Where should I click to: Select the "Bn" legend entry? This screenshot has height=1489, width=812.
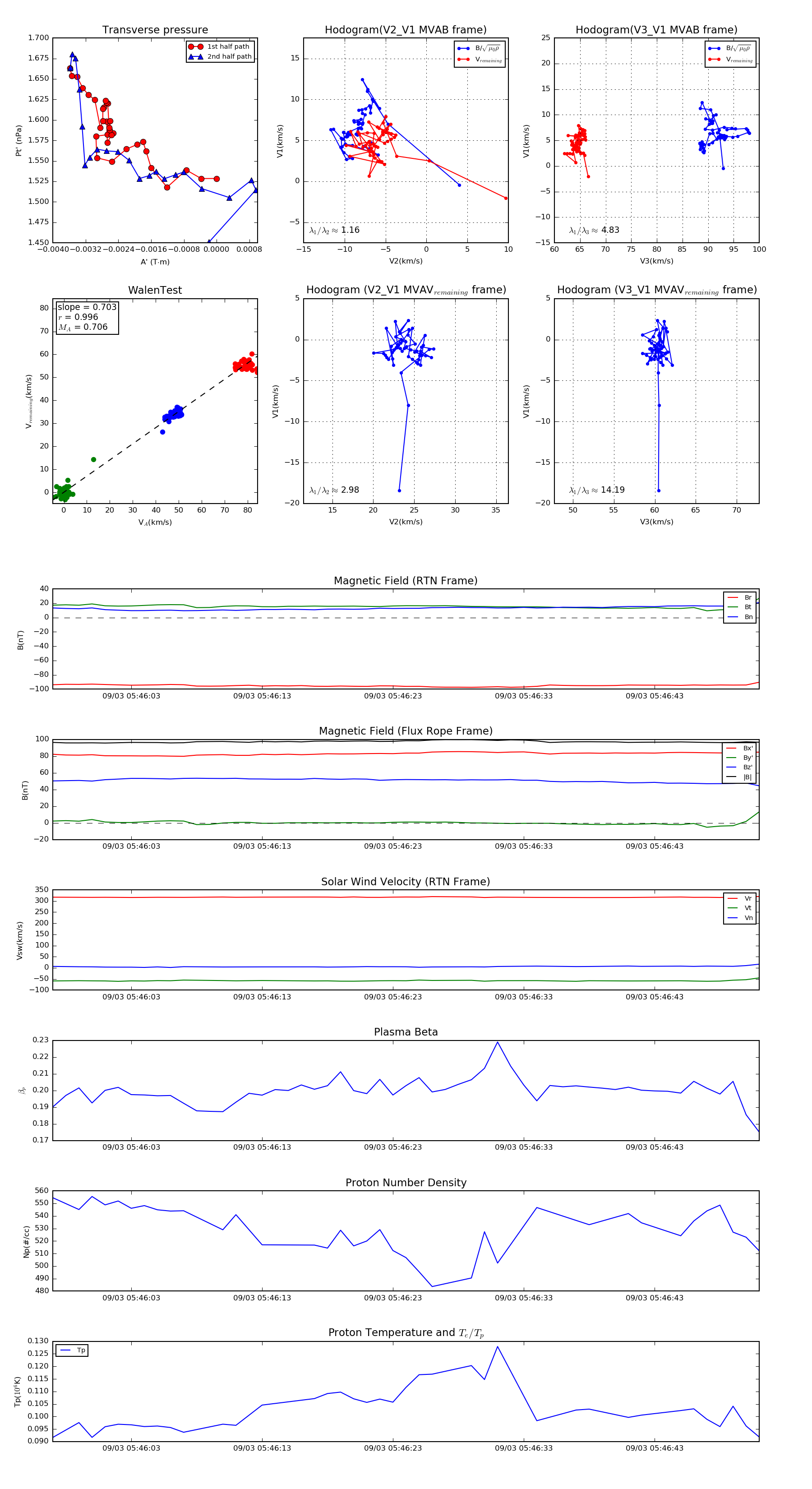pos(740,617)
